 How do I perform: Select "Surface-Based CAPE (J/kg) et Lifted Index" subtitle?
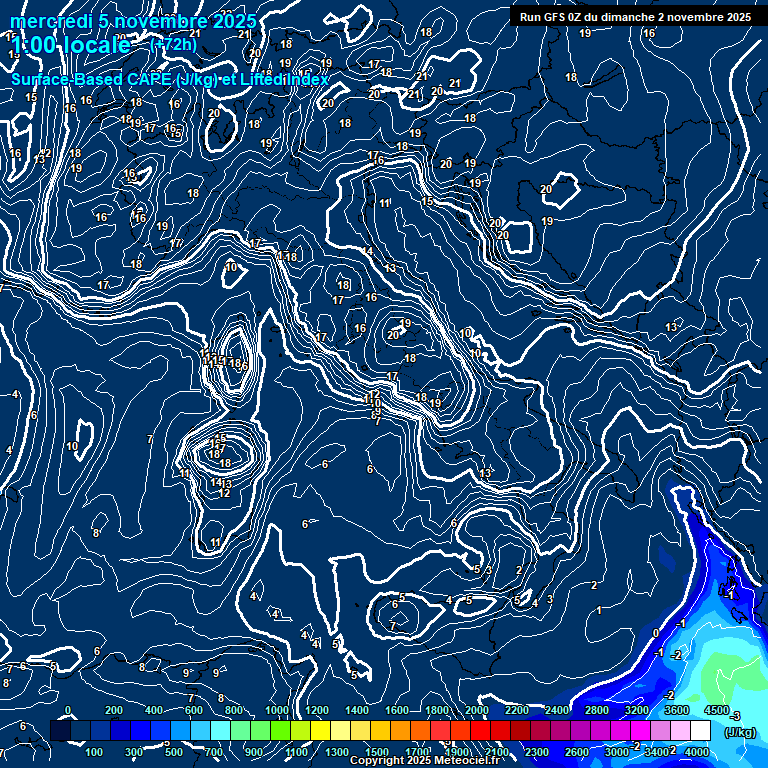[169, 79]
